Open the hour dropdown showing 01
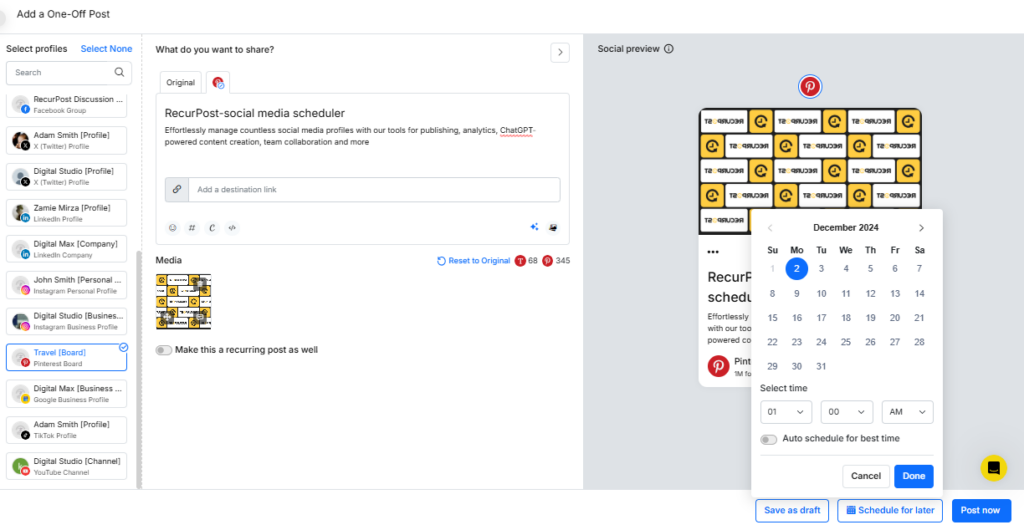 [786, 412]
